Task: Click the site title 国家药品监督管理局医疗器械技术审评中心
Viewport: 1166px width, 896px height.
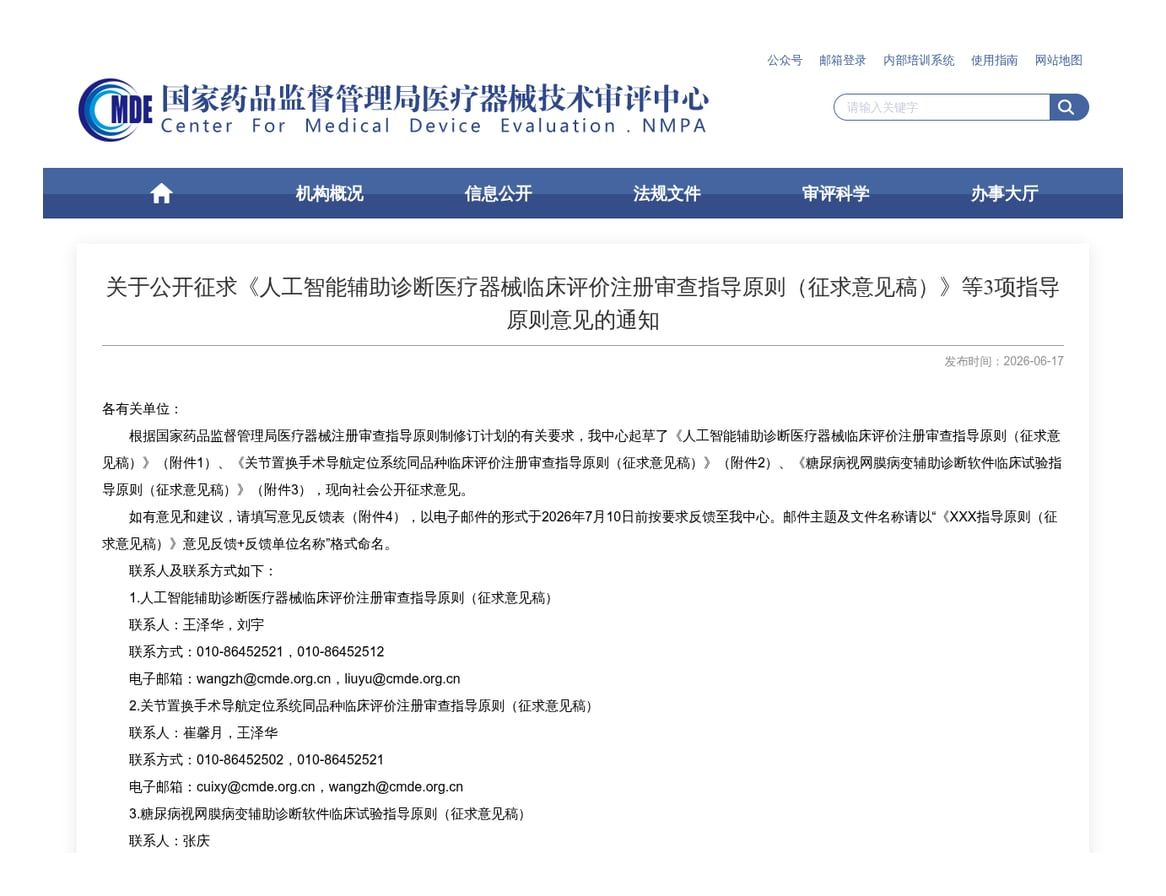Action: [x=434, y=97]
